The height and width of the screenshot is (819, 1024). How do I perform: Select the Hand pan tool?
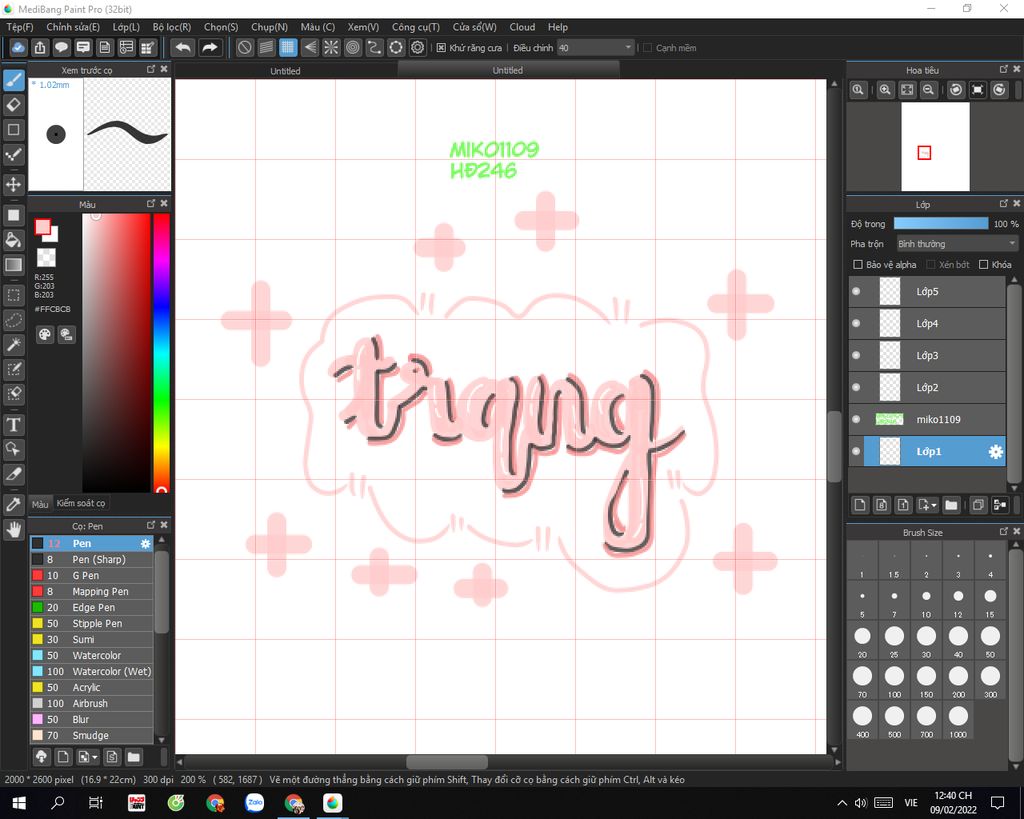coord(14,530)
